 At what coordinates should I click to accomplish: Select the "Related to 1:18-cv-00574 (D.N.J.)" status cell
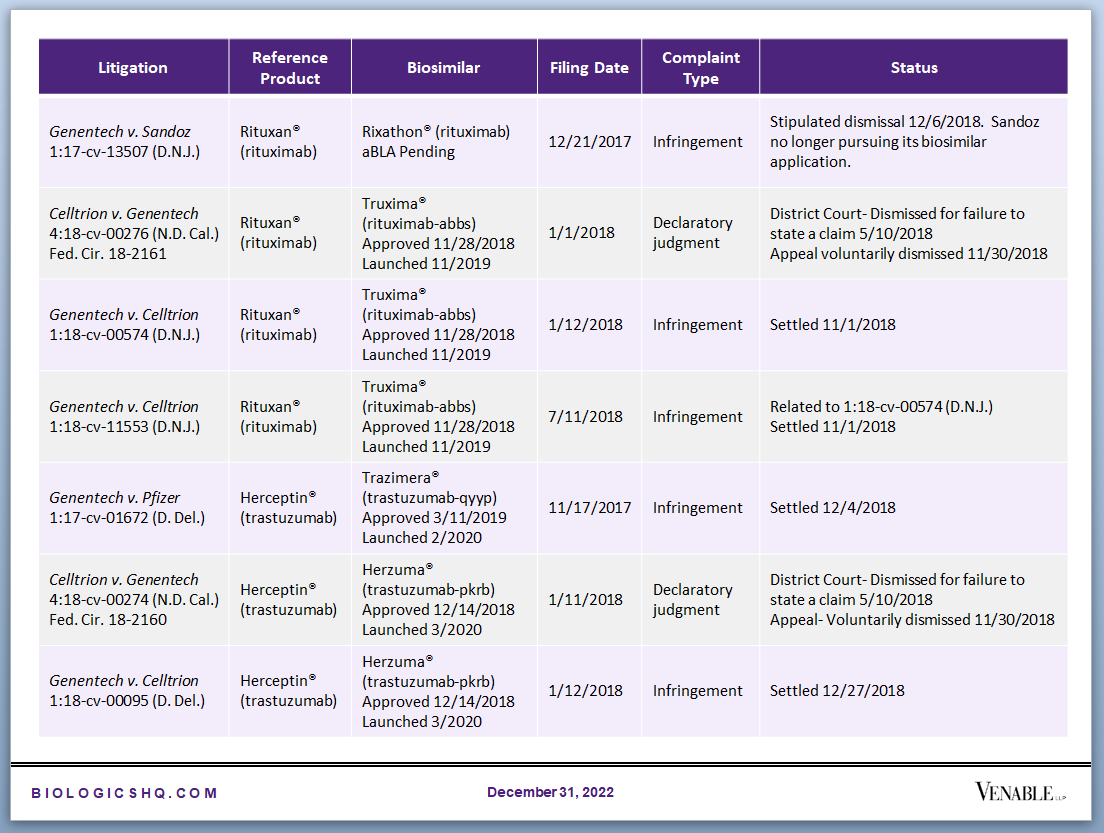914,416
